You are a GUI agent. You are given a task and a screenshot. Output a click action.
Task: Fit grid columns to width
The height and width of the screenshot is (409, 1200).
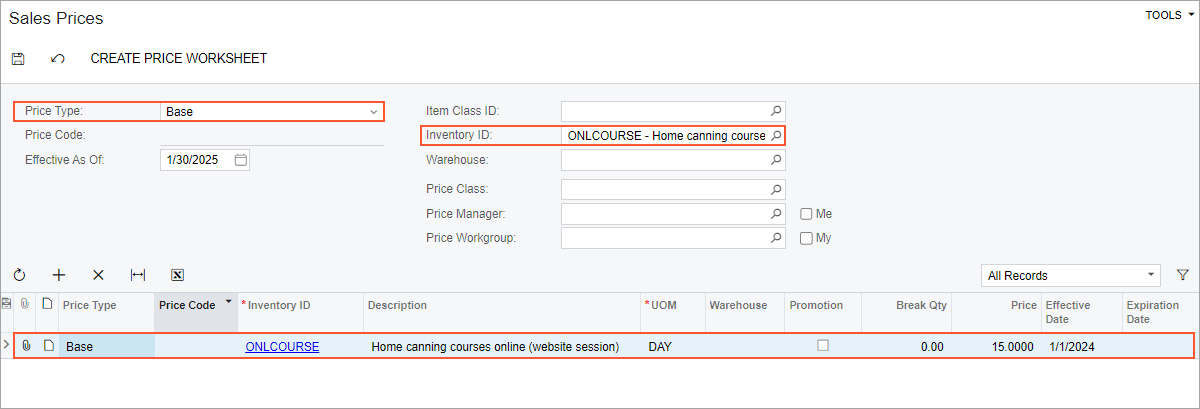(x=138, y=275)
